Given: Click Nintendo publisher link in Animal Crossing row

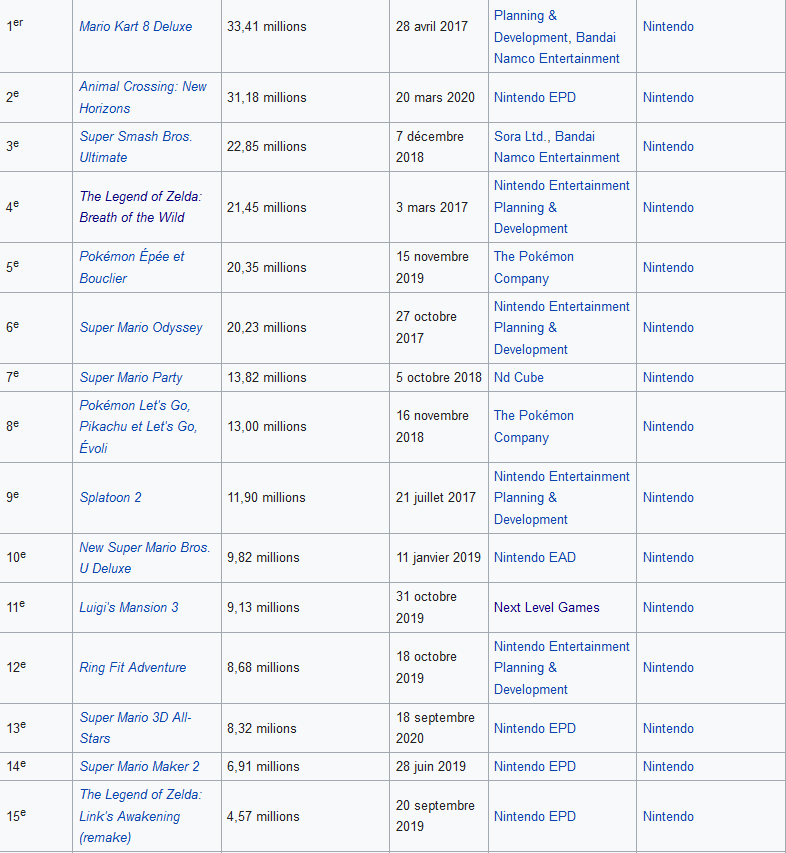Looking at the screenshot, I should pos(668,97).
